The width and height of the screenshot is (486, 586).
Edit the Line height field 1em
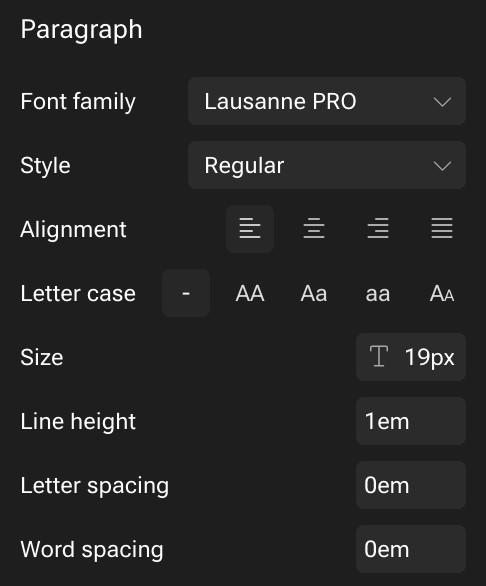coord(411,421)
